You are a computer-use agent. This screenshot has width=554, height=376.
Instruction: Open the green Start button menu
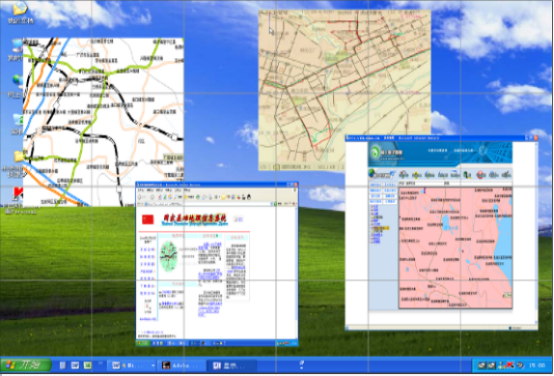click(26, 365)
